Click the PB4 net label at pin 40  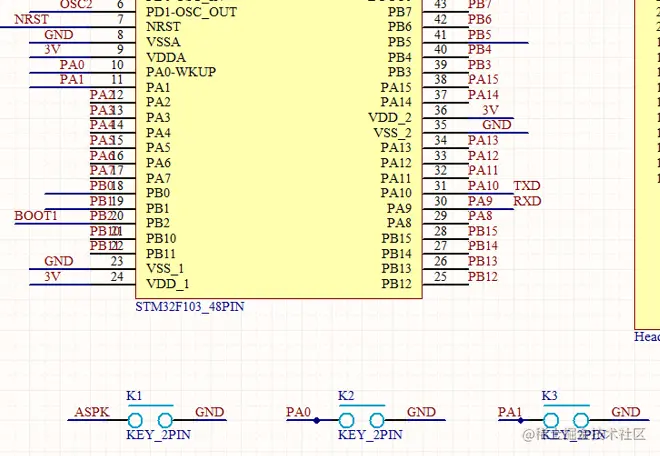click(480, 50)
